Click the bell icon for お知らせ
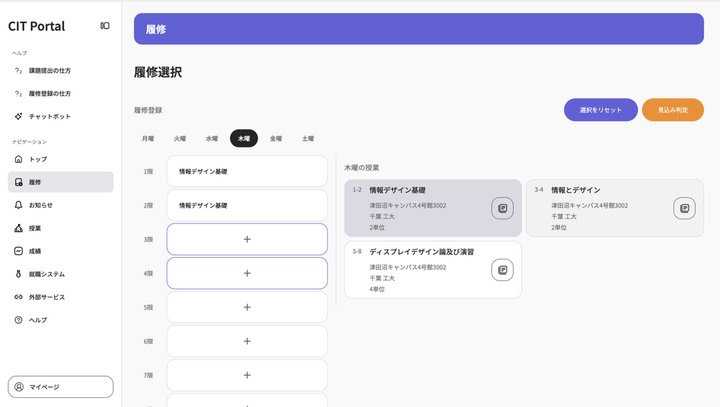The width and height of the screenshot is (720, 407). click(x=18, y=205)
